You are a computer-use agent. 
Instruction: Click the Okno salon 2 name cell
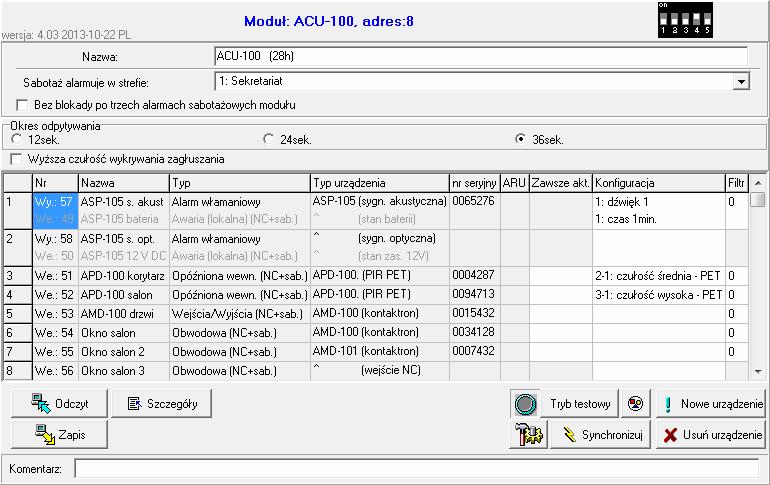tap(123, 352)
